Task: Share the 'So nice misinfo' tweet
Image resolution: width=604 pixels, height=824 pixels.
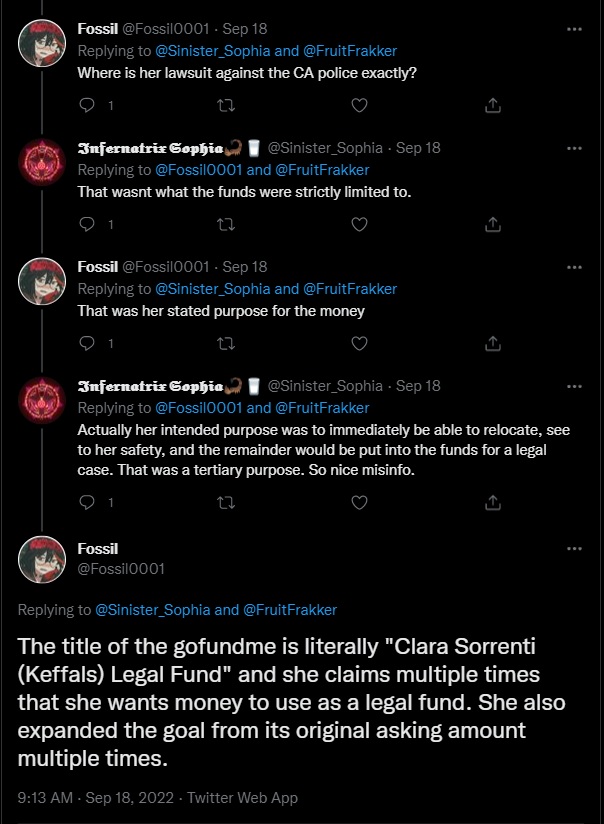Action: pos(492,501)
